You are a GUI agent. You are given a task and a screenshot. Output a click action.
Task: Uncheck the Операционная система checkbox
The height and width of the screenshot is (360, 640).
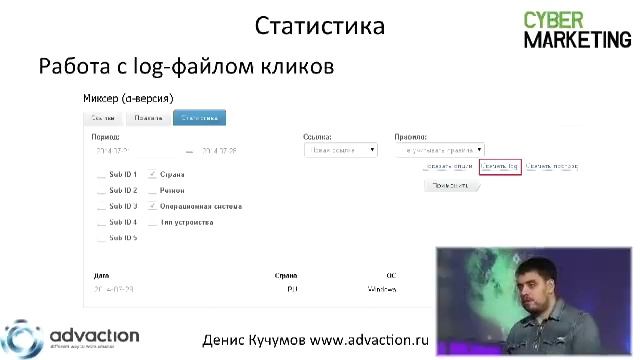[152, 206]
